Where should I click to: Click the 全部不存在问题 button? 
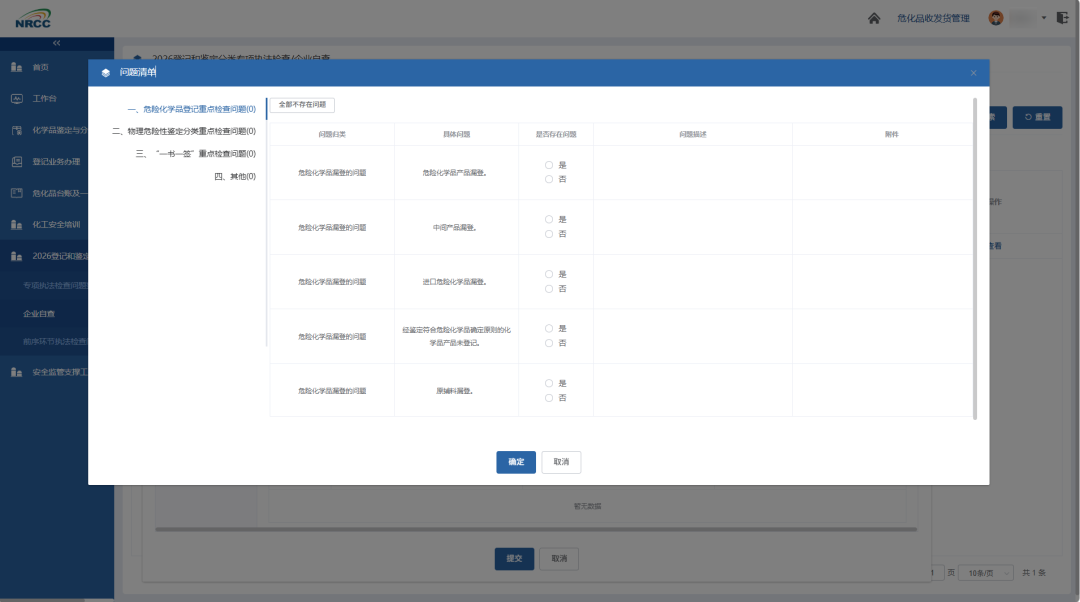coord(302,105)
